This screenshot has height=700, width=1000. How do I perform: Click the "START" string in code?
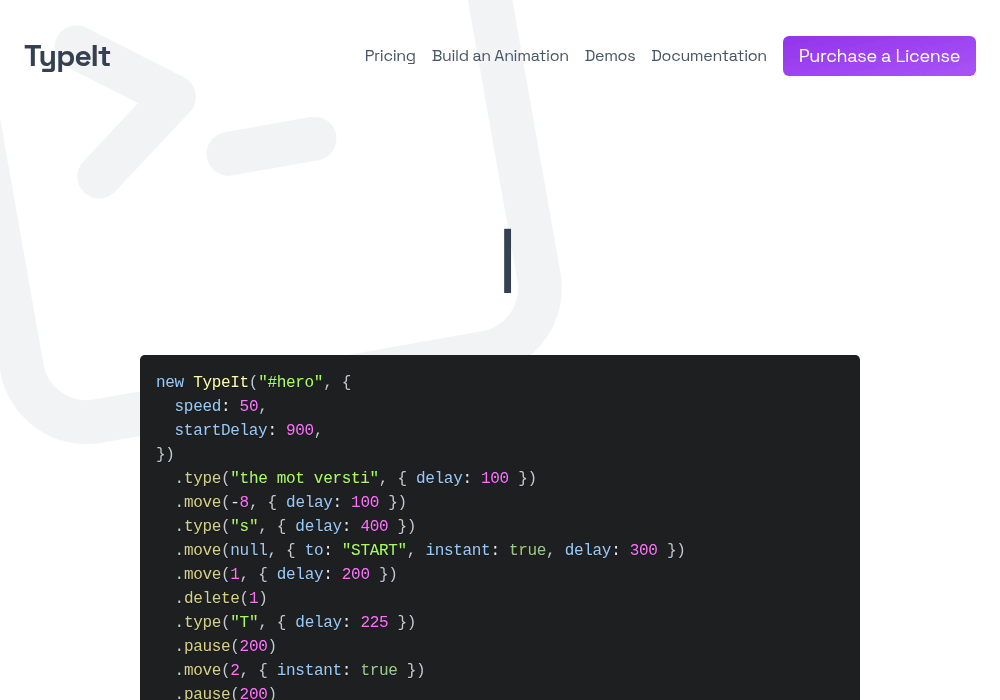click(374, 550)
